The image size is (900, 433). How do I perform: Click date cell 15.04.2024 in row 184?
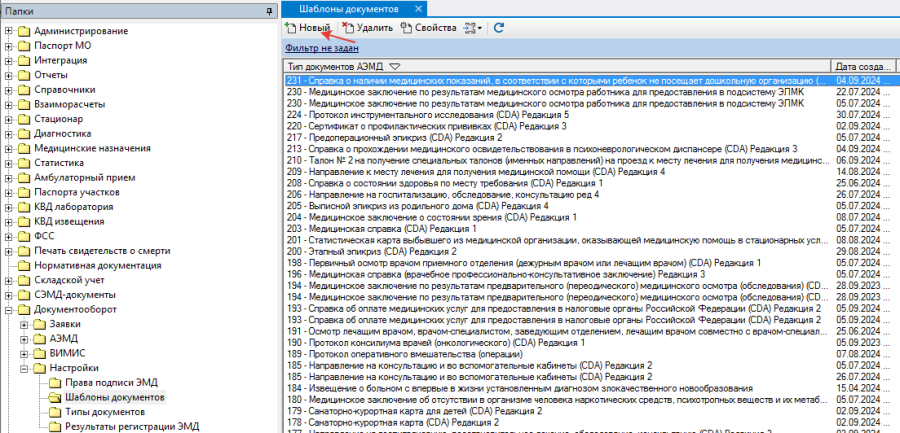coord(864,388)
